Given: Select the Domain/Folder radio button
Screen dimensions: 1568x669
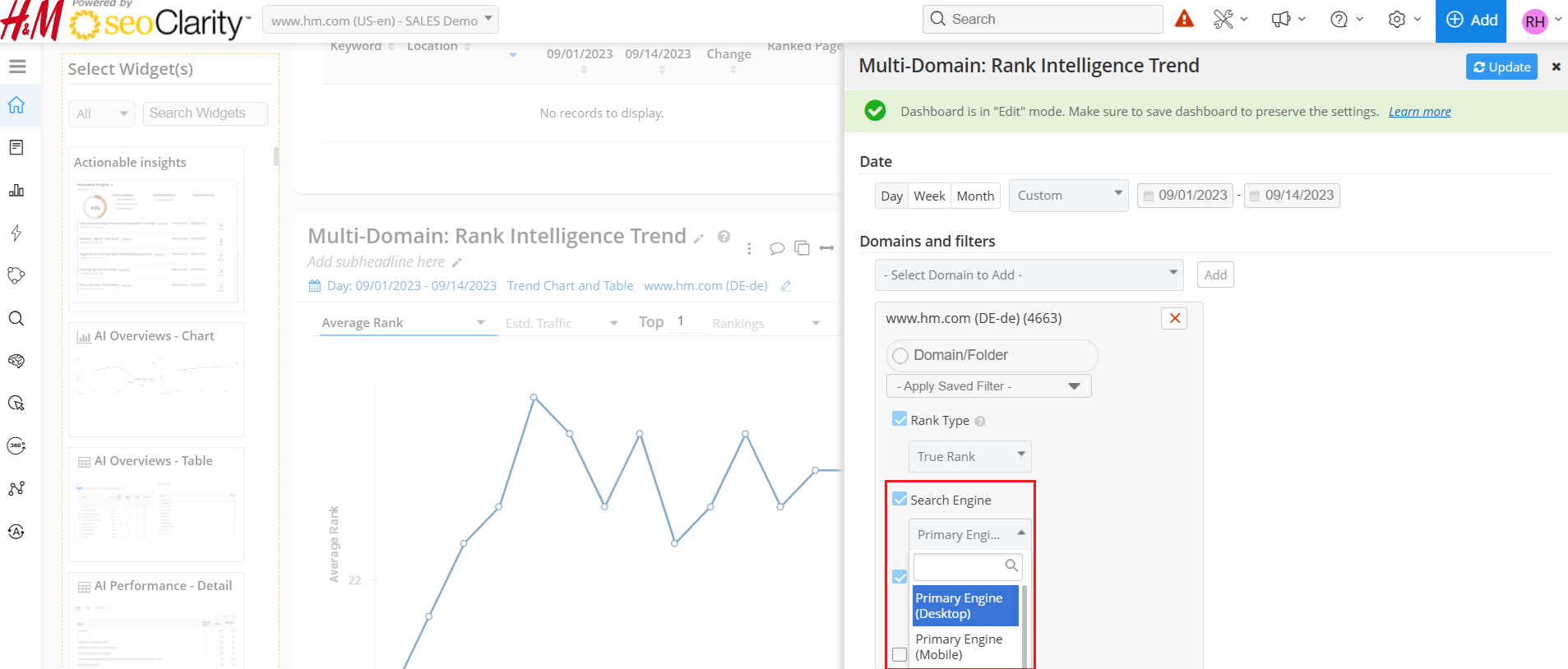Looking at the screenshot, I should coord(901,355).
